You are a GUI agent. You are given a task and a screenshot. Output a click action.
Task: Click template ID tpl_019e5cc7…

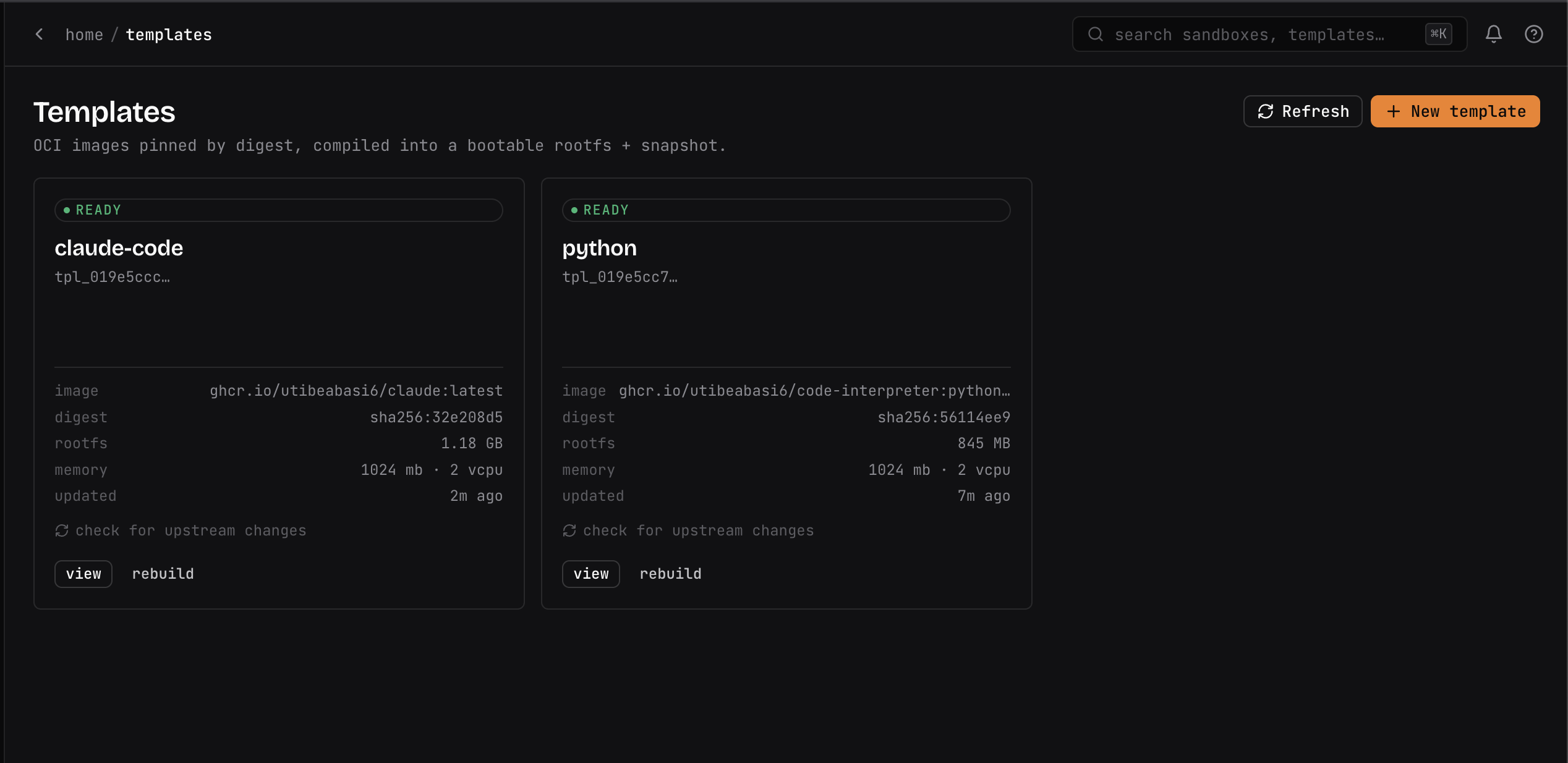pos(620,277)
